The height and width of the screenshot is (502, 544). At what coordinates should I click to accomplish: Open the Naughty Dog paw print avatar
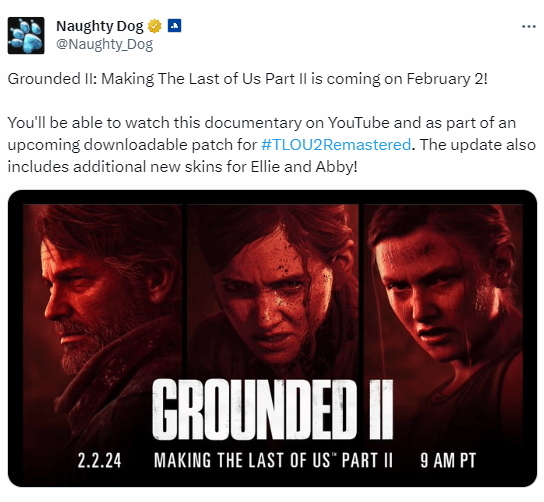click(x=26, y=35)
